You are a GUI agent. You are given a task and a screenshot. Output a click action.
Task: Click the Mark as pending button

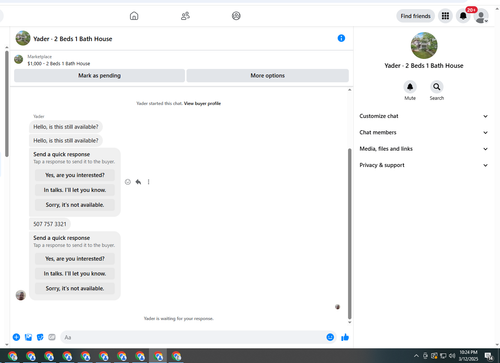99,75
